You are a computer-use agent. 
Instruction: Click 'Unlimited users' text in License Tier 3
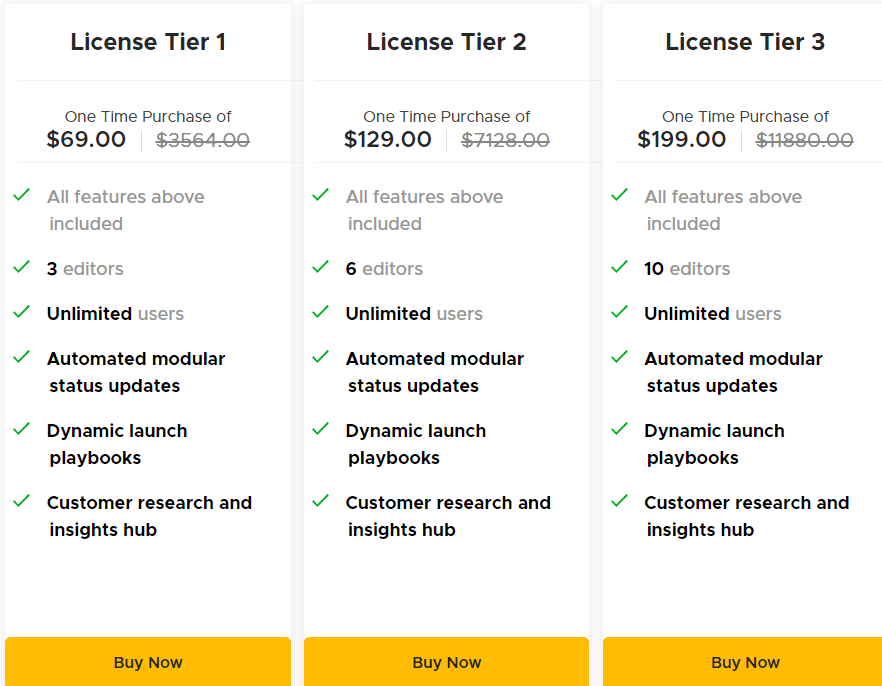(x=712, y=312)
